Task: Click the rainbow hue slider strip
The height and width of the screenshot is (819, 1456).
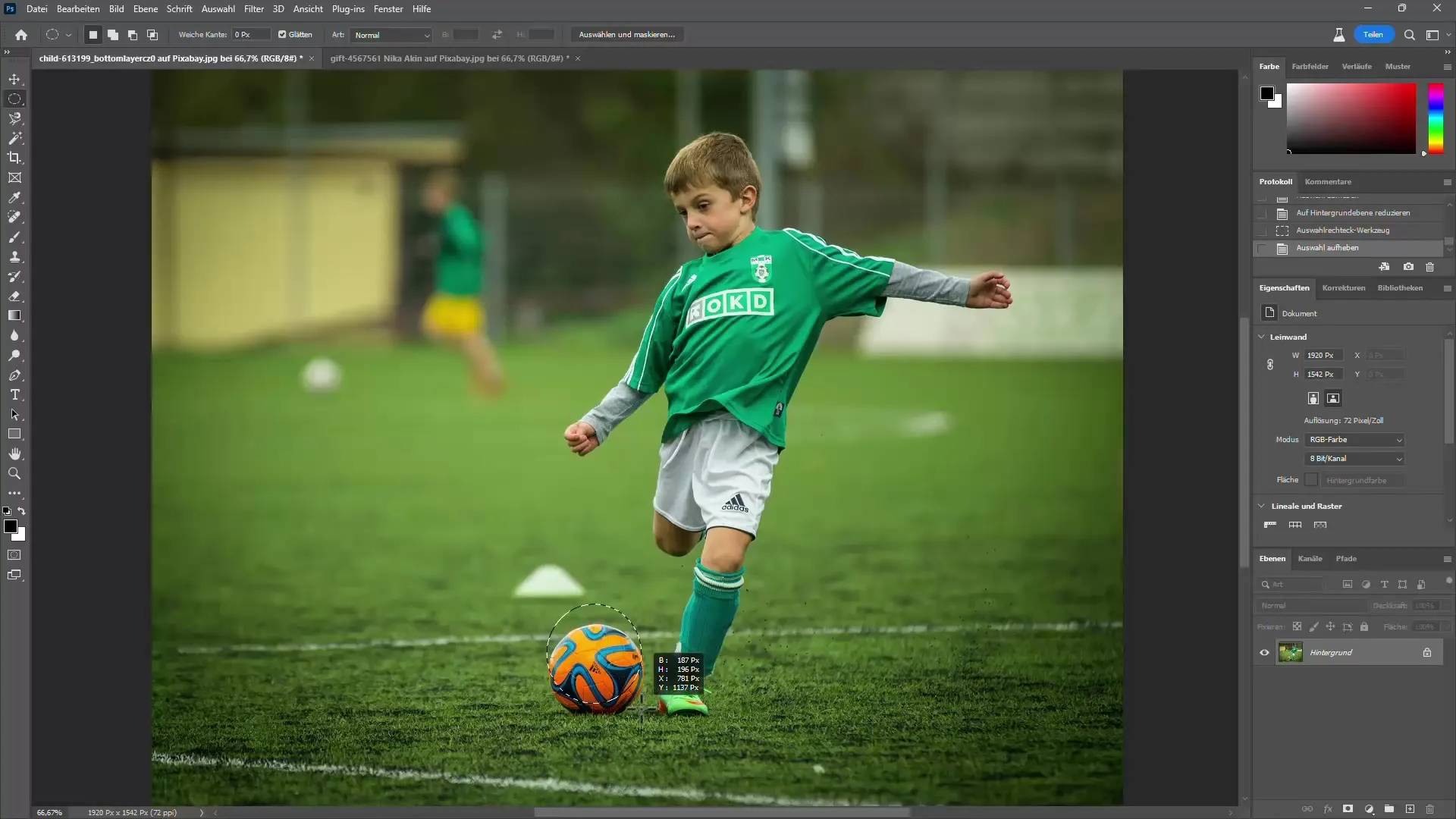Action: 1436,119
